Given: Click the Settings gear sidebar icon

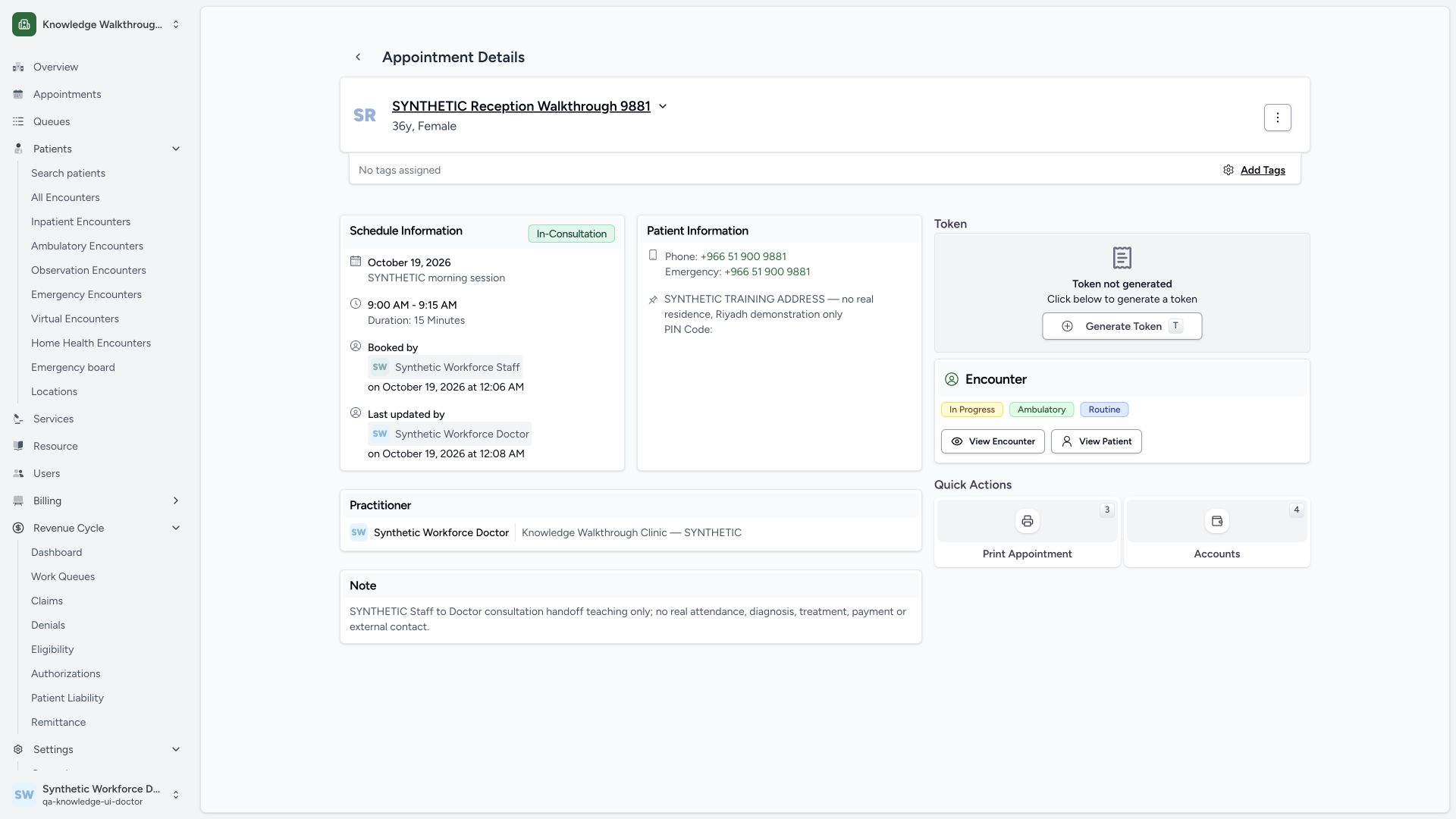Looking at the screenshot, I should [18, 750].
